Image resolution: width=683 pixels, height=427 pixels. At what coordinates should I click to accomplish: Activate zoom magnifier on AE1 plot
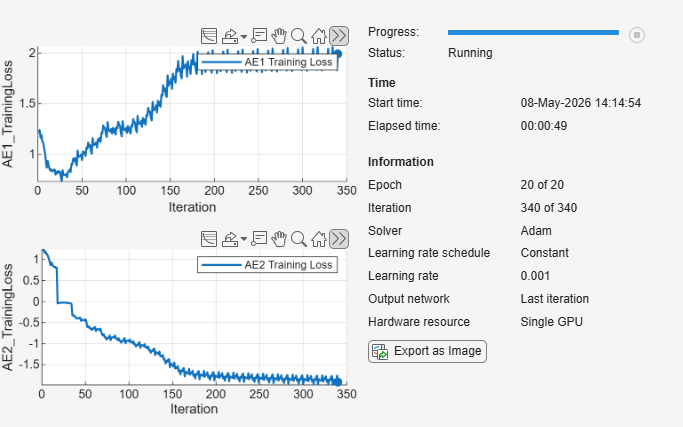(299, 36)
